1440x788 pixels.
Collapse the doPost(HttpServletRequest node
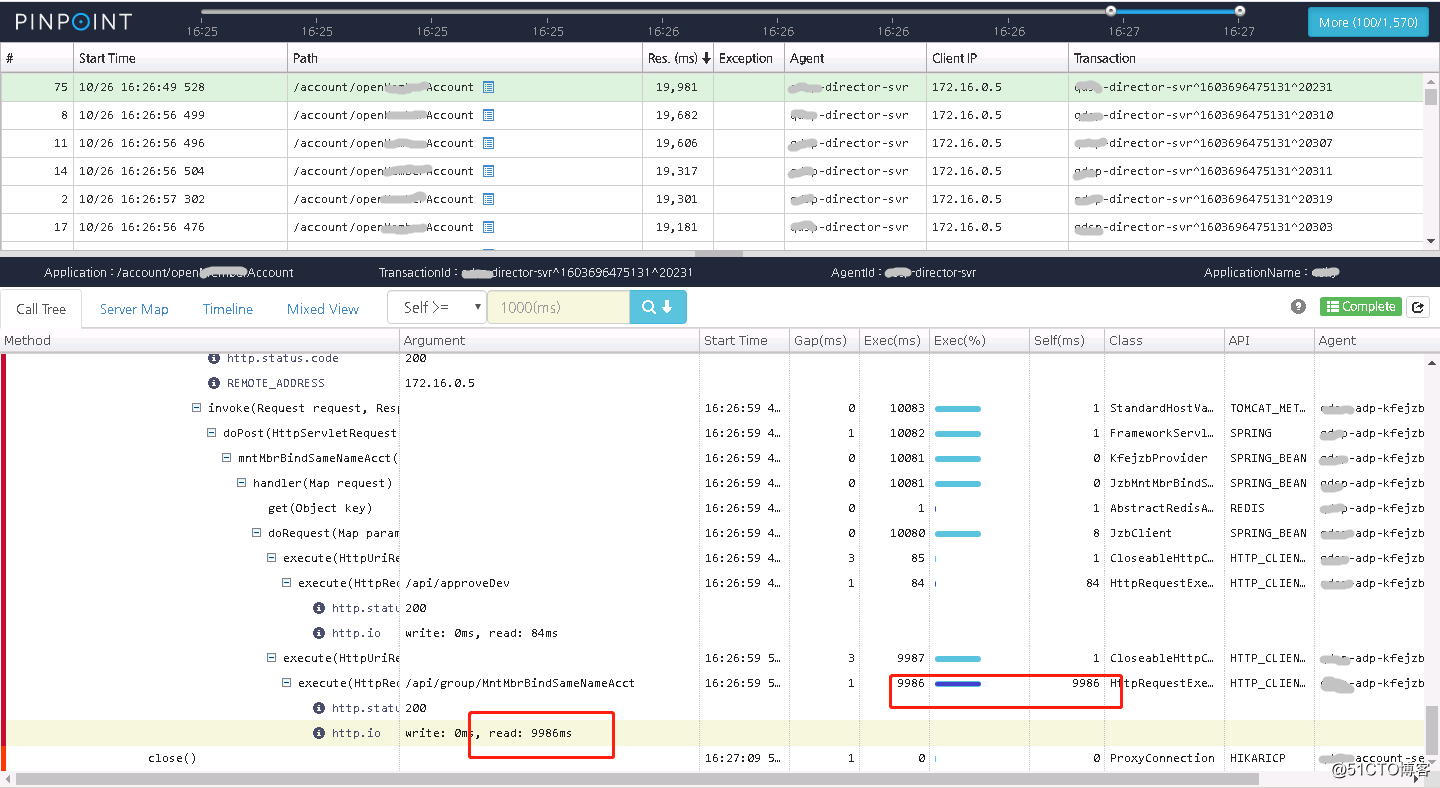pyautogui.click(x=212, y=433)
